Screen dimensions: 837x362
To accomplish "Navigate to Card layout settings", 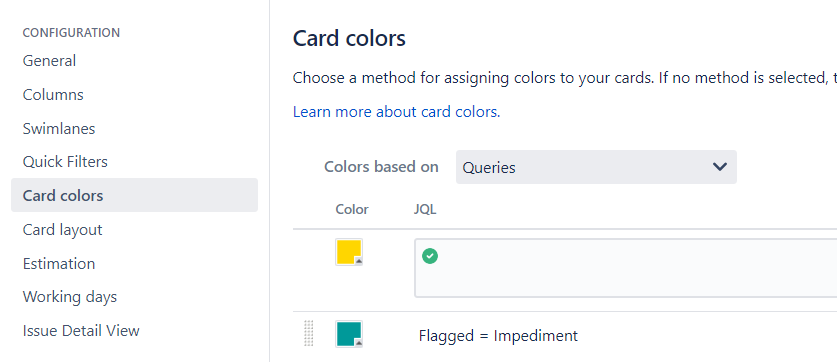I will [62, 230].
